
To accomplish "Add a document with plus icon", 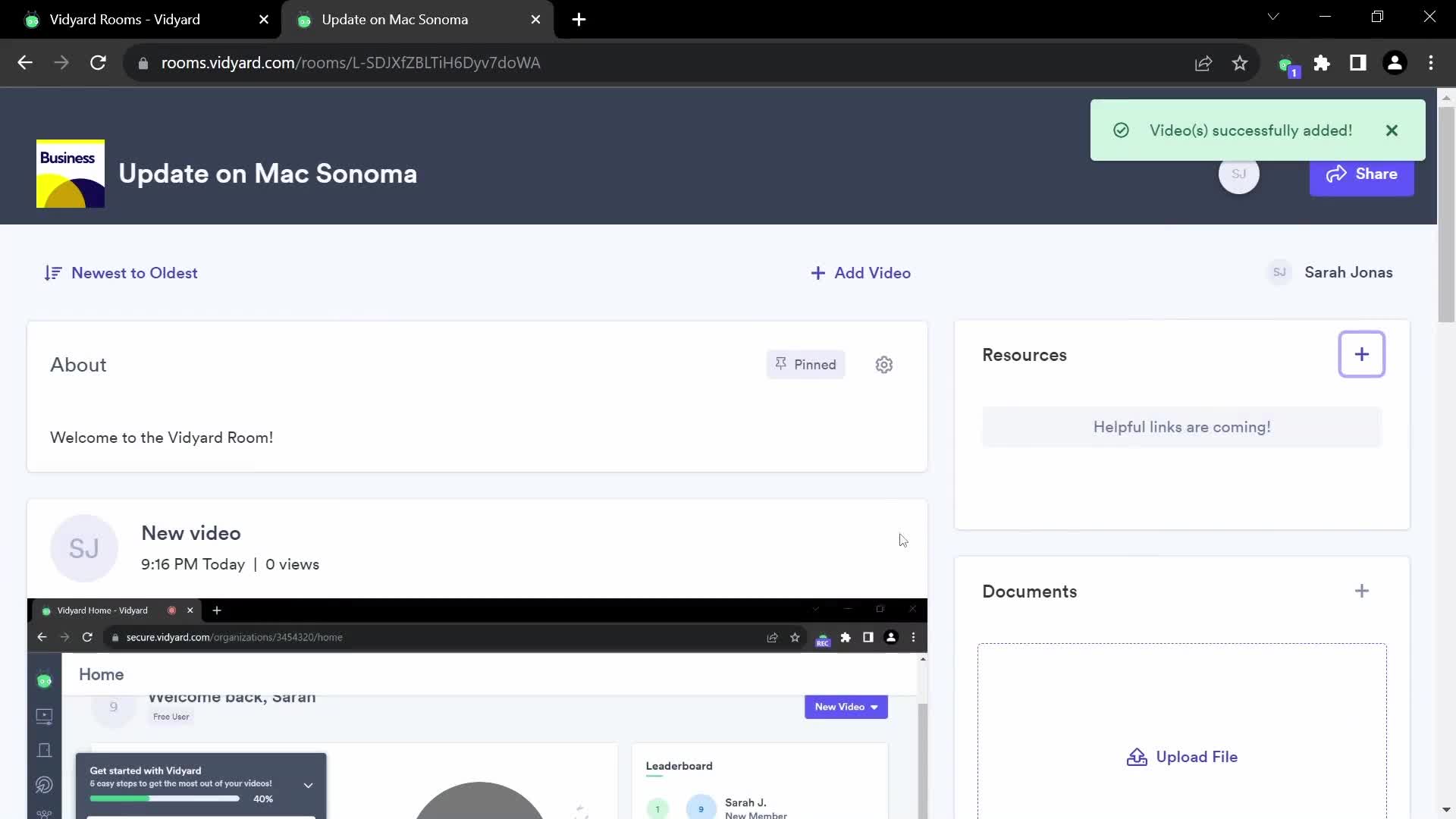I will coord(1361,591).
